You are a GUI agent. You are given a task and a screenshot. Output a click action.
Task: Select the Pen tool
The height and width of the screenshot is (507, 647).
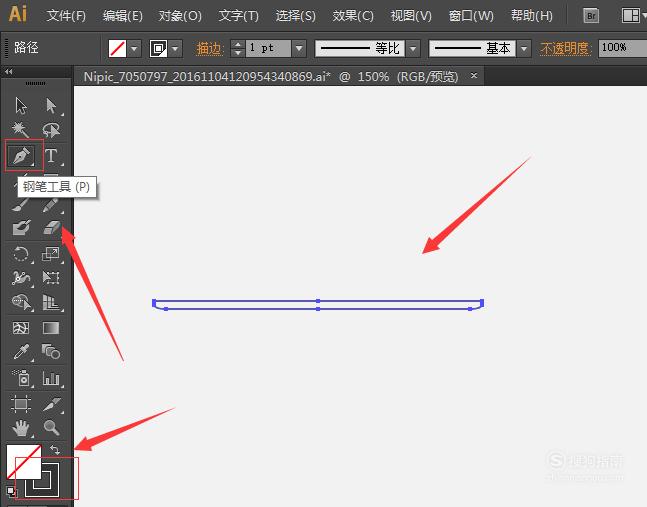pyautogui.click(x=21, y=156)
